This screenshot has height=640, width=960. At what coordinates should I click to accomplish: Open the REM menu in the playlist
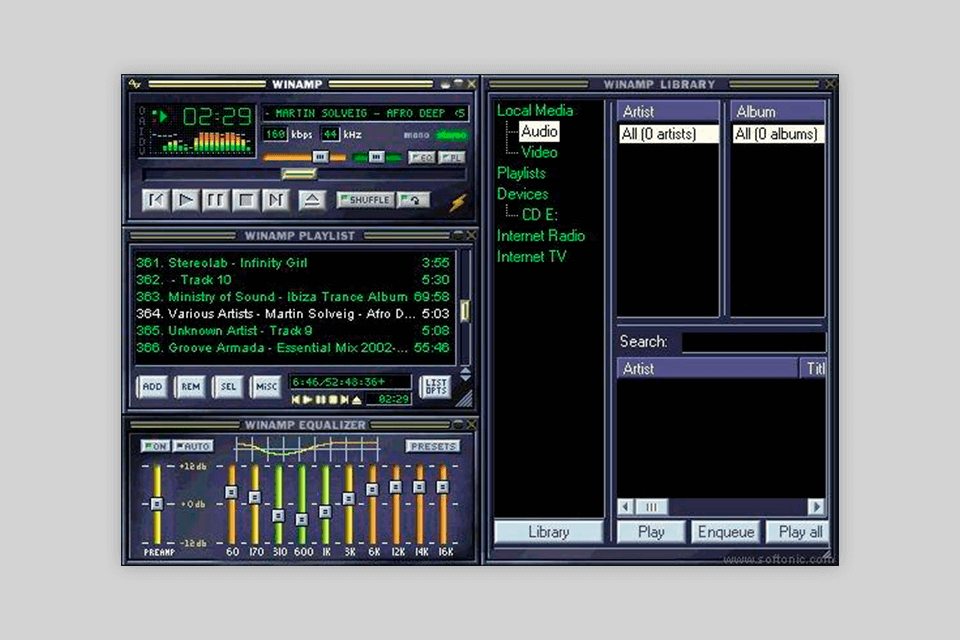pyautogui.click(x=190, y=386)
